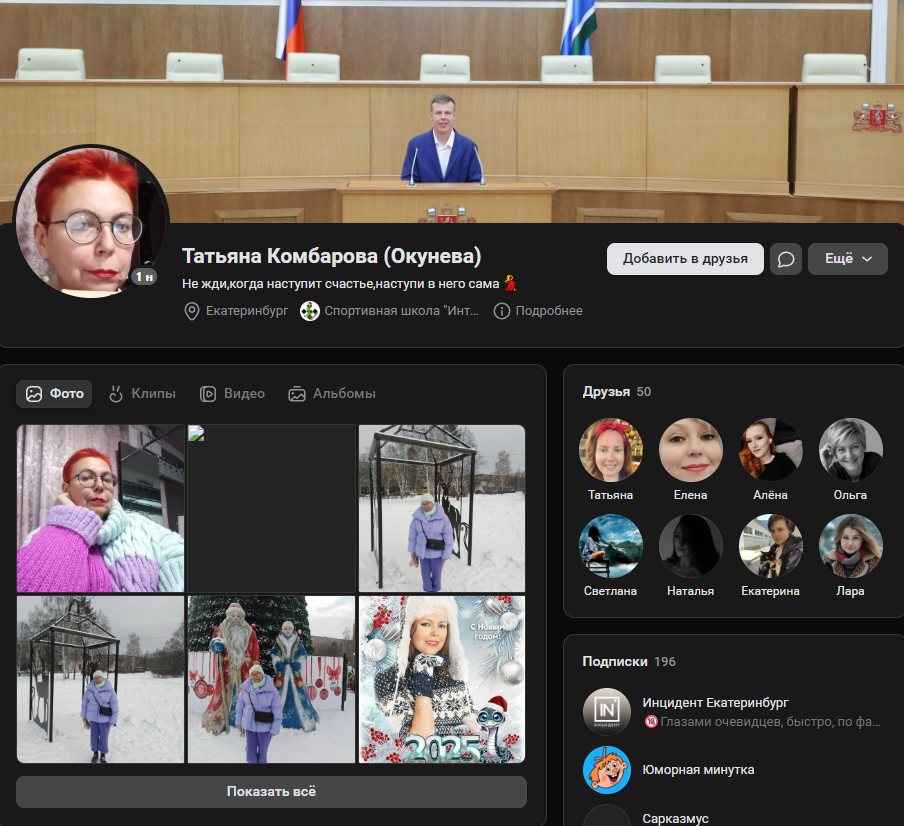Screen dimensions: 904x826
Task: Open Спортивная школа "Инт..." link
Action: pos(401,311)
